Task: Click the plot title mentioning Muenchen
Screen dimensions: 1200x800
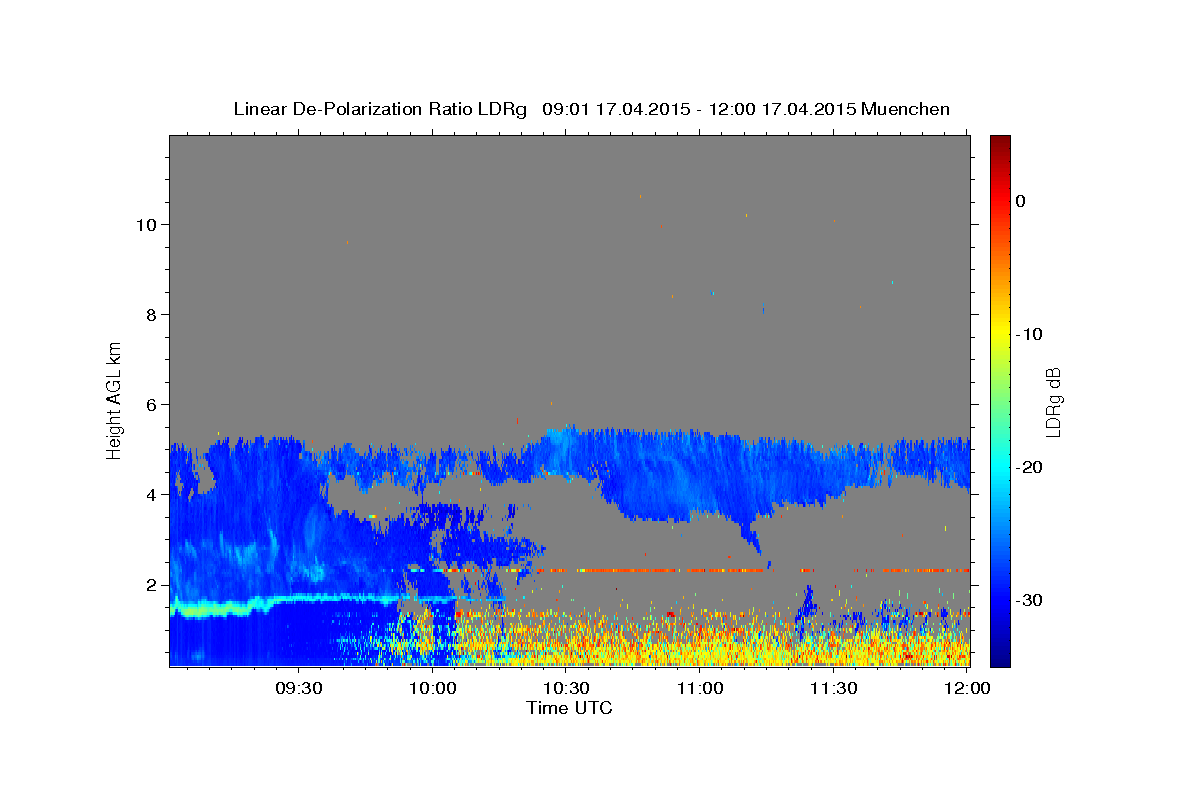Action: (591, 109)
